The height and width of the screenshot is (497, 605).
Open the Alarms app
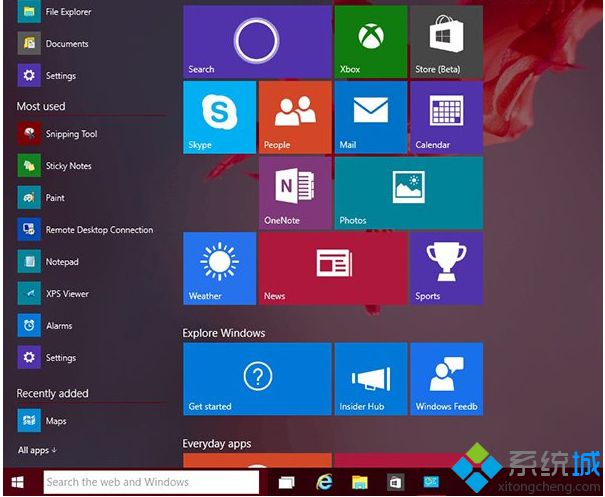pyautogui.click(x=45, y=326)
